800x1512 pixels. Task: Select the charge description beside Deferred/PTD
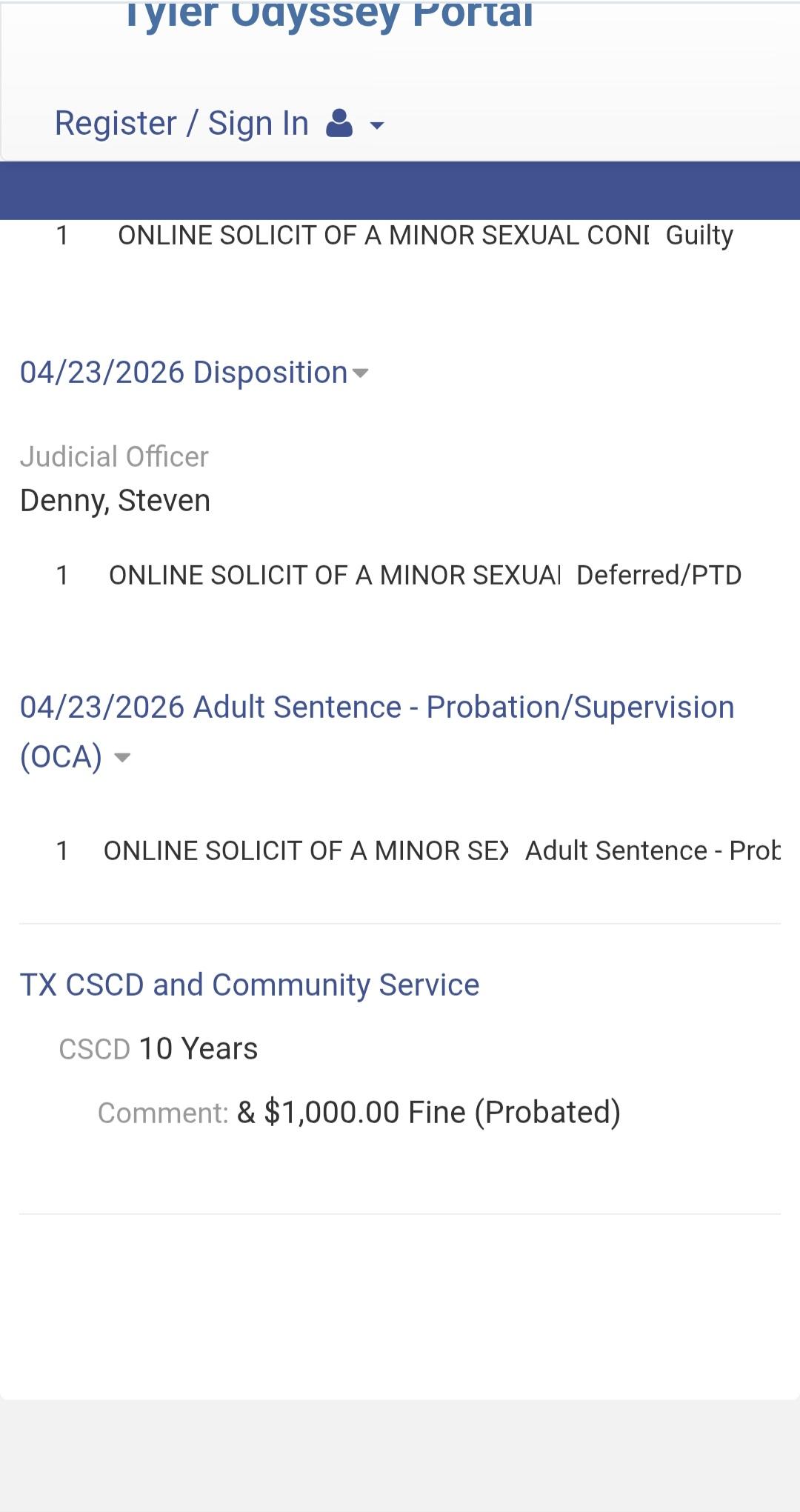pos(334,576)
